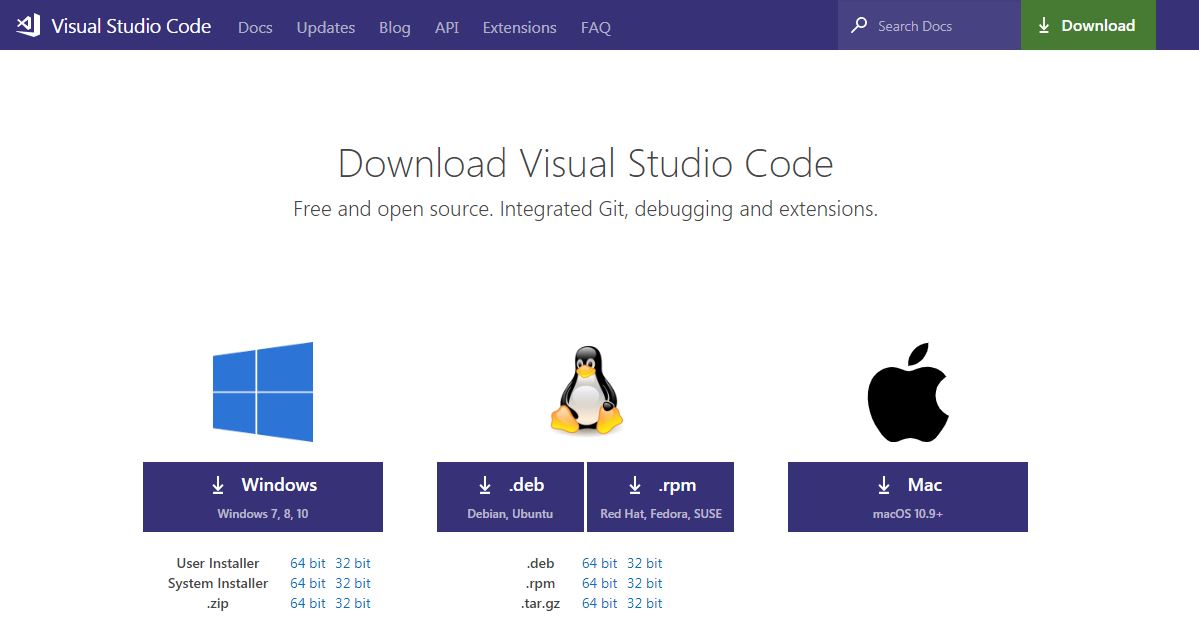This screenshot has height=622, width=1199.
Task: Click the Linux Tux penguin icon
Action: click(585, 391)
